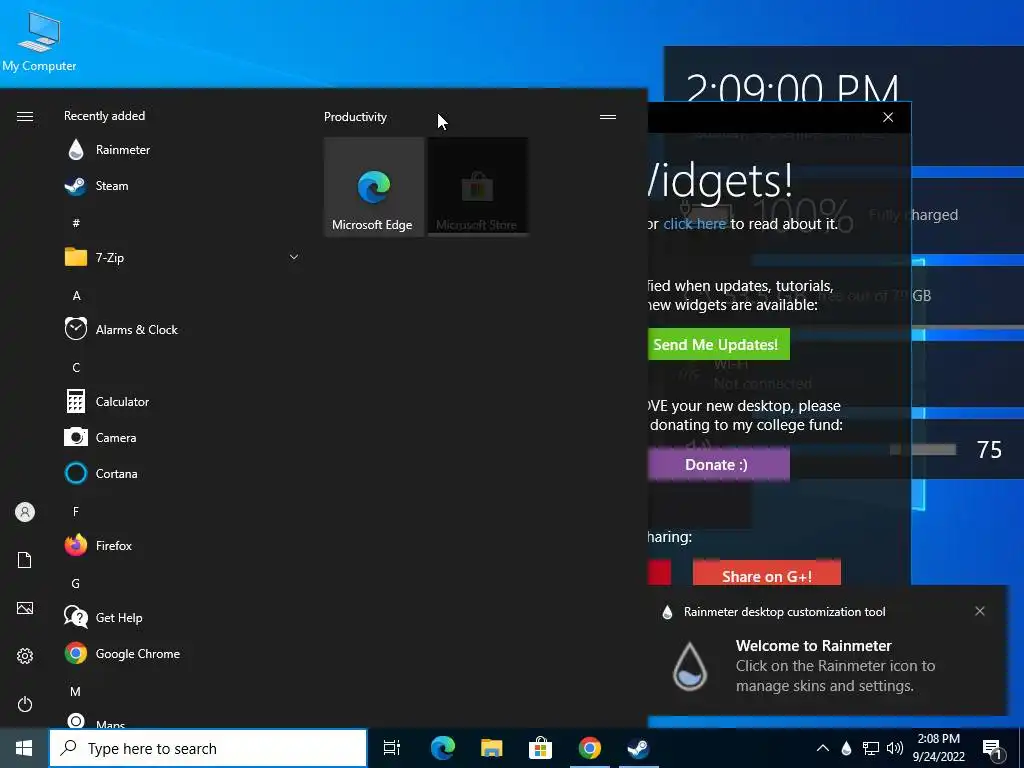Jump to the 'M' letter section header
Viewport: 1024px width, 768px height.
(x=76, y=691)
